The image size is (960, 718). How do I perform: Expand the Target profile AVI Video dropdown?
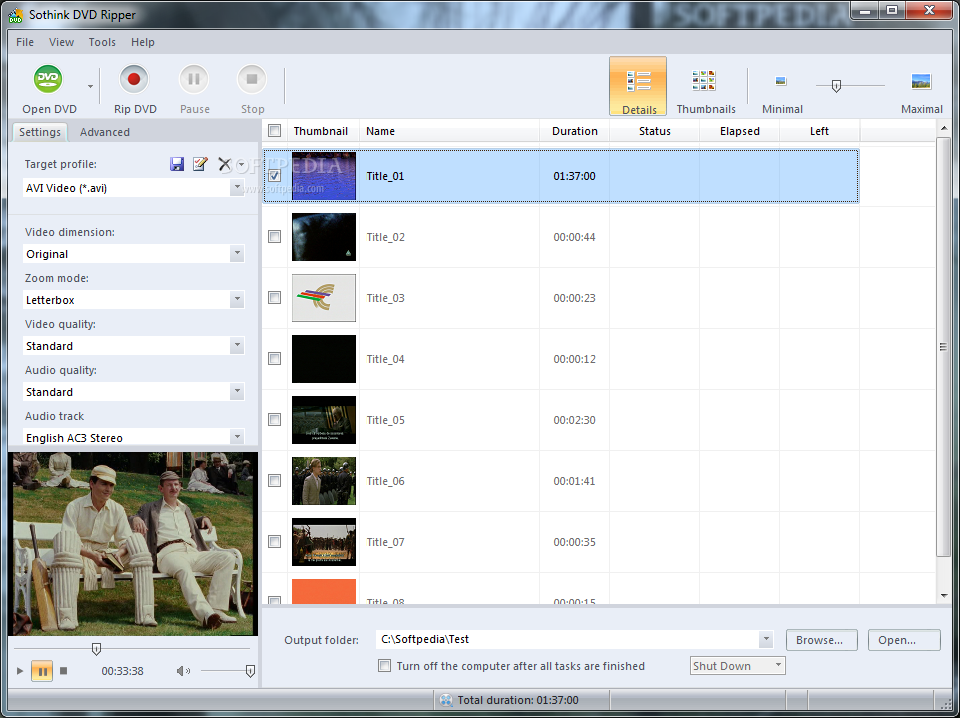237,188
